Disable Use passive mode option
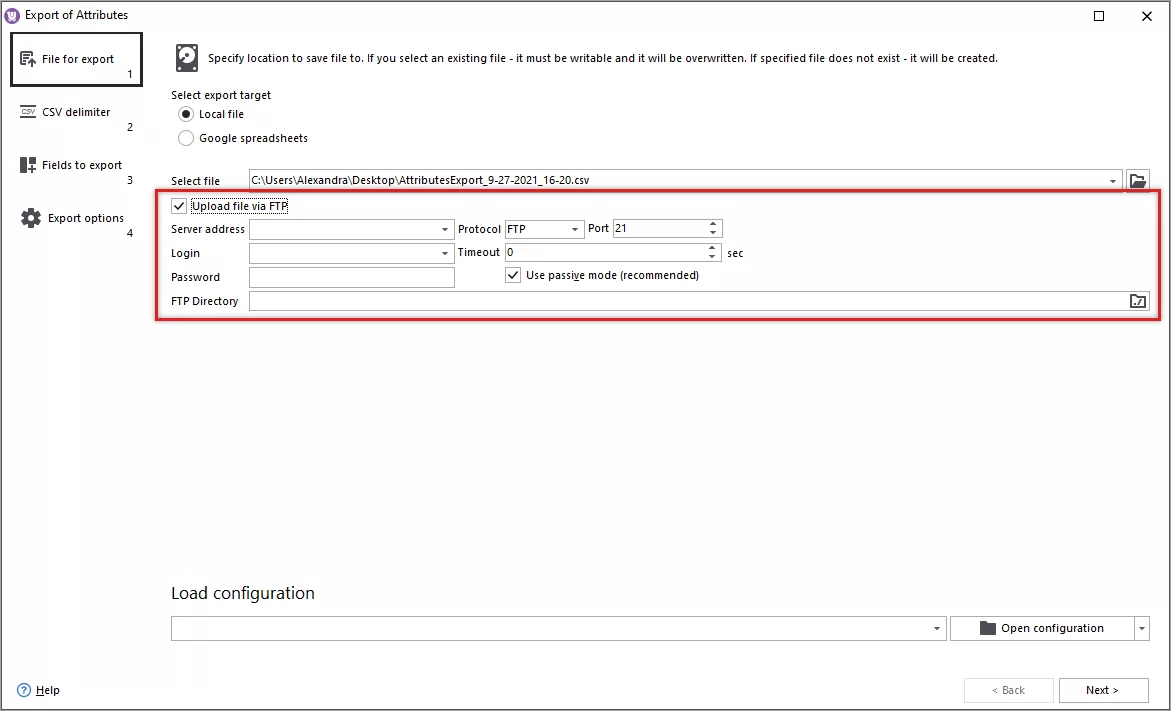 pyautogui.click(x=513, y=275)
